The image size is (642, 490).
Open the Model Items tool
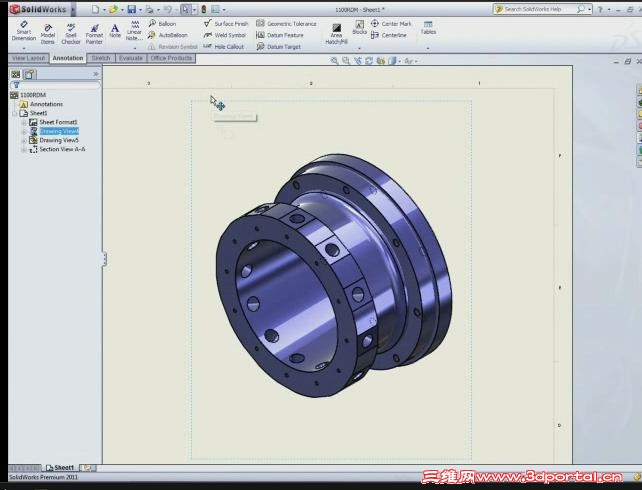47,34
